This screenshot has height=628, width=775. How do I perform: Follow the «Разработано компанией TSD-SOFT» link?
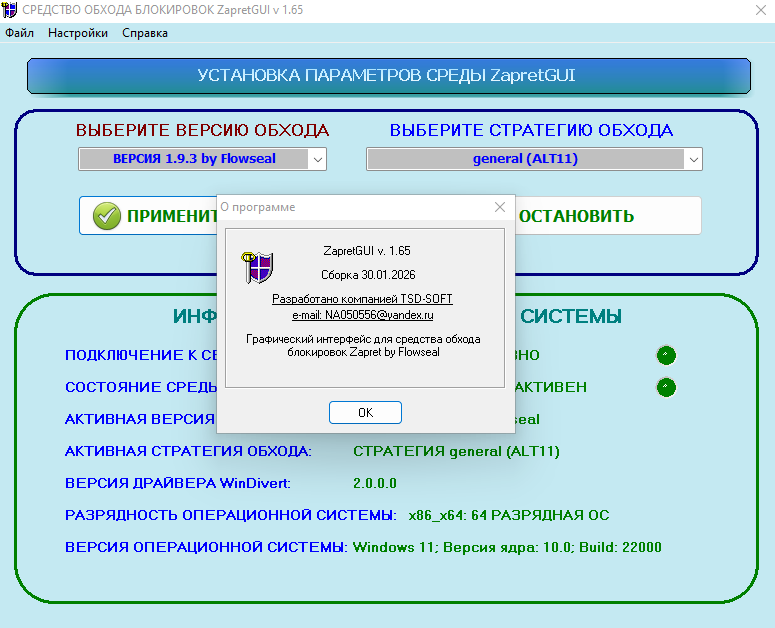pos(364,299)
